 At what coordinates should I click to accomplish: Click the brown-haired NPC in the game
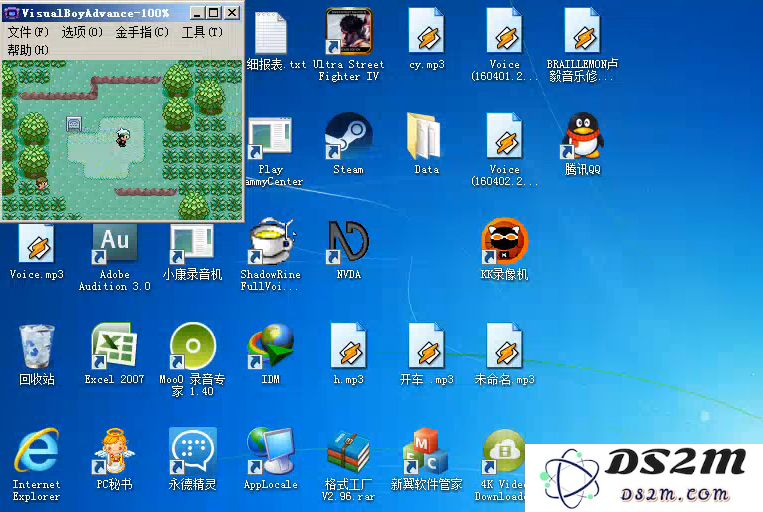point(42,184)
